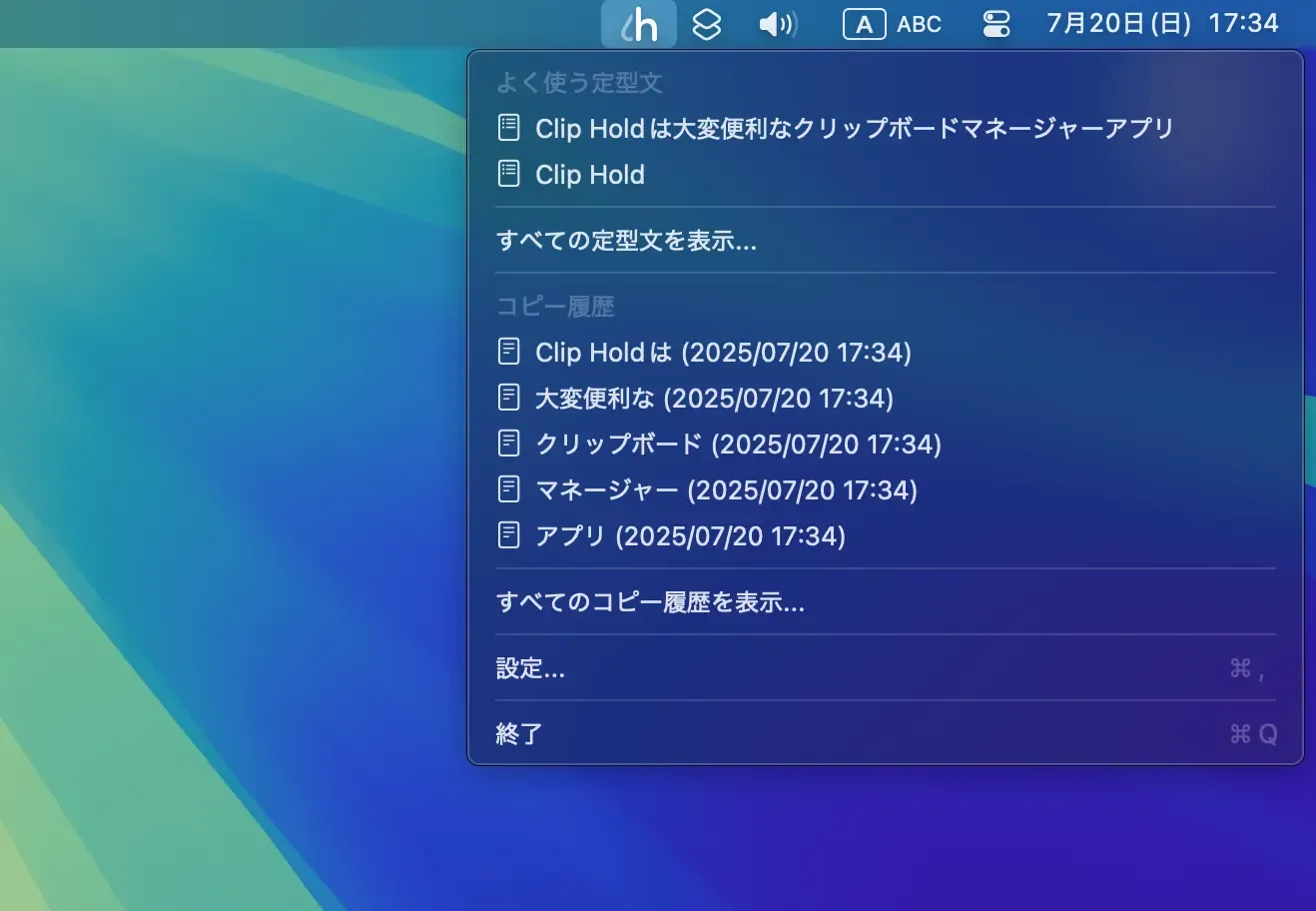Click the date and time 7月20日(日) 17:34

tap(1162, 24)
